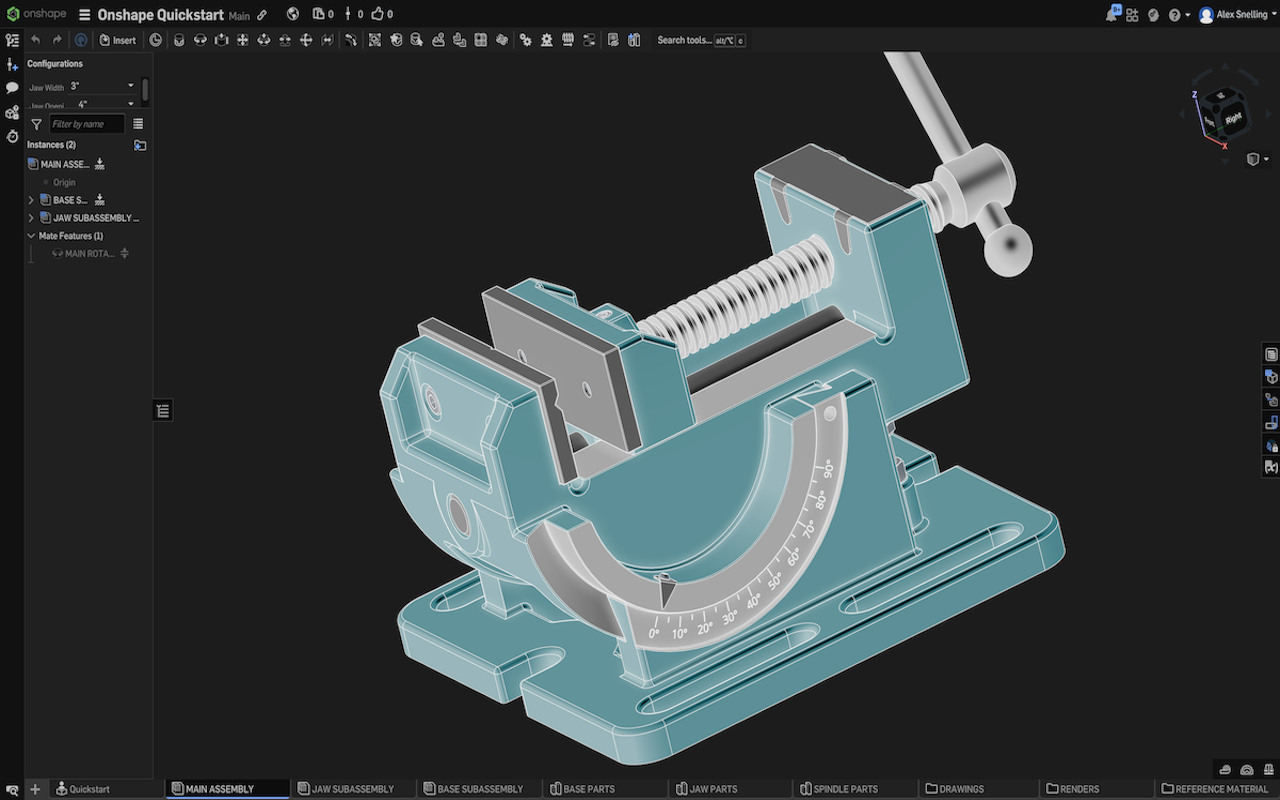Open the view cube display-options dropdown

coord(1258,159)
